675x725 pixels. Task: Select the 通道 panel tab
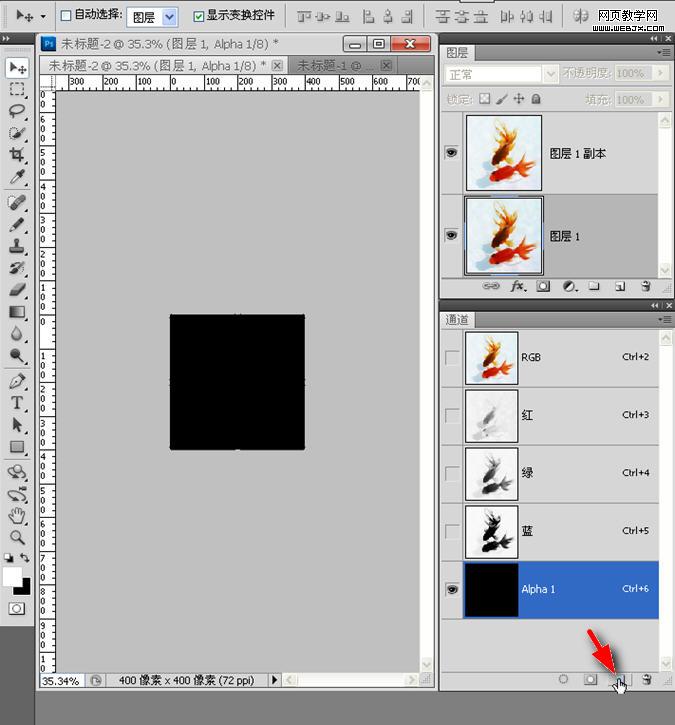457,319
